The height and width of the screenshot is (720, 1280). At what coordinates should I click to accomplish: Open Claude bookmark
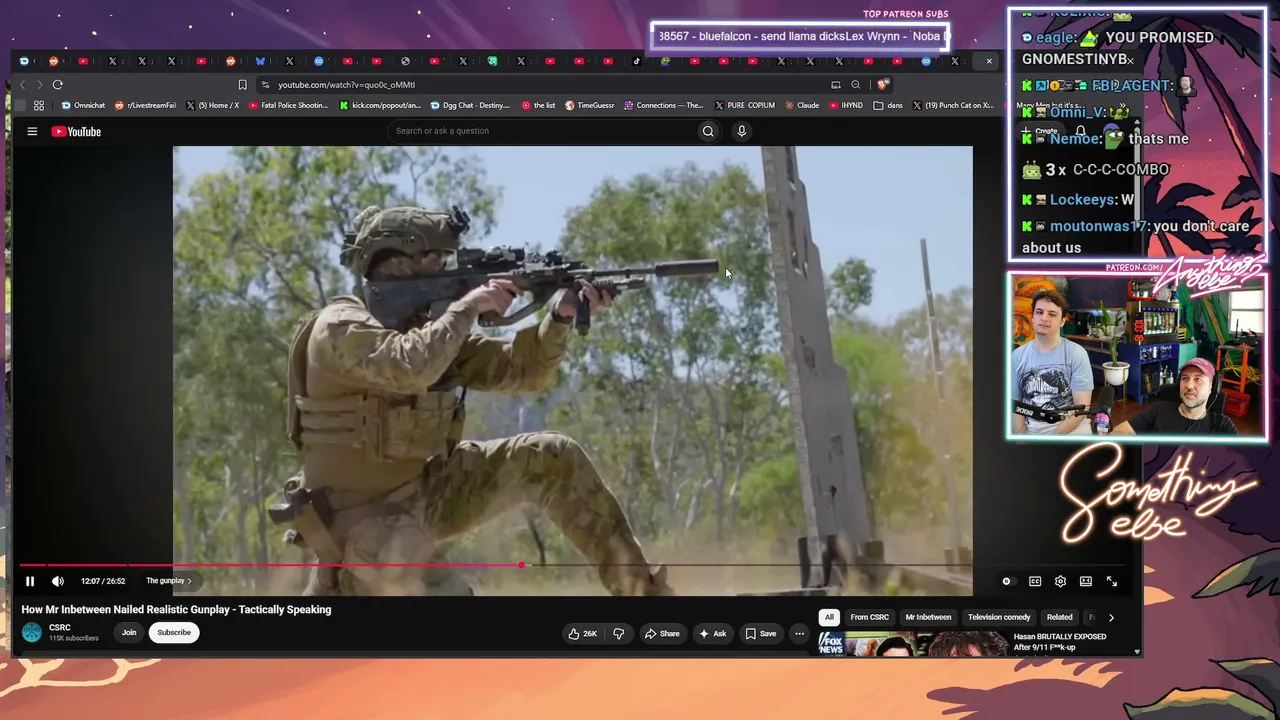(x=803, y=105)
